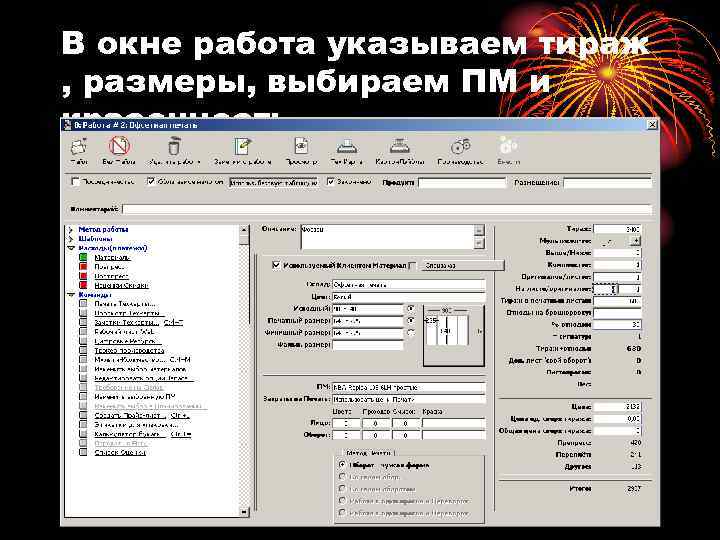Click the Создать Прайс-лист link
This screenshot has height=540, width=720.
pyautogui.click(x=130, y=416)
